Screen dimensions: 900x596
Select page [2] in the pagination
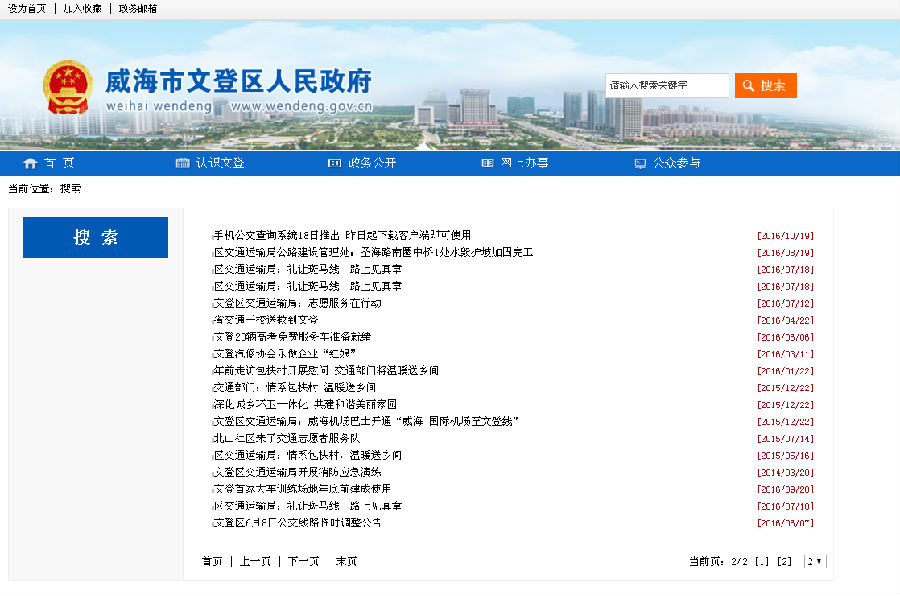(783, 561)
